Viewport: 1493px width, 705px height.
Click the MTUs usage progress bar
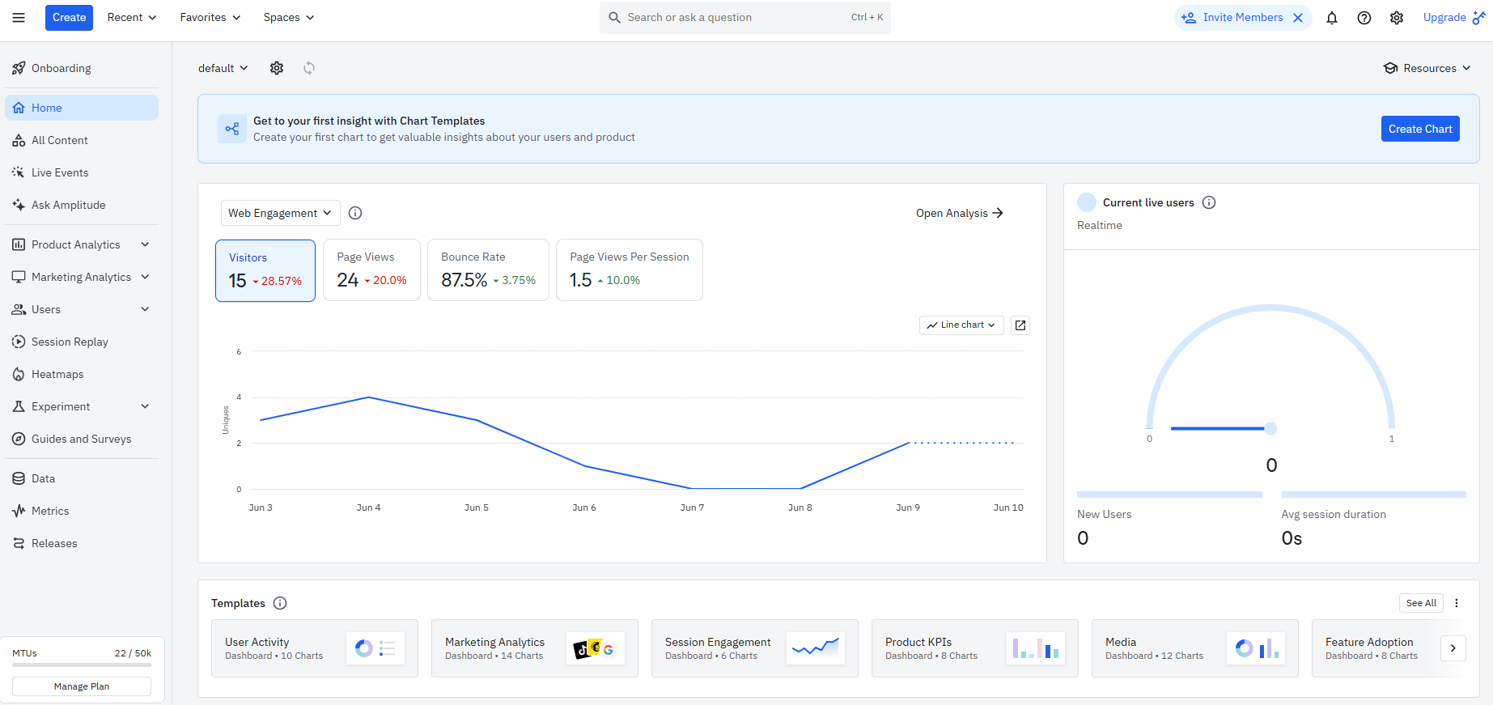82,666
